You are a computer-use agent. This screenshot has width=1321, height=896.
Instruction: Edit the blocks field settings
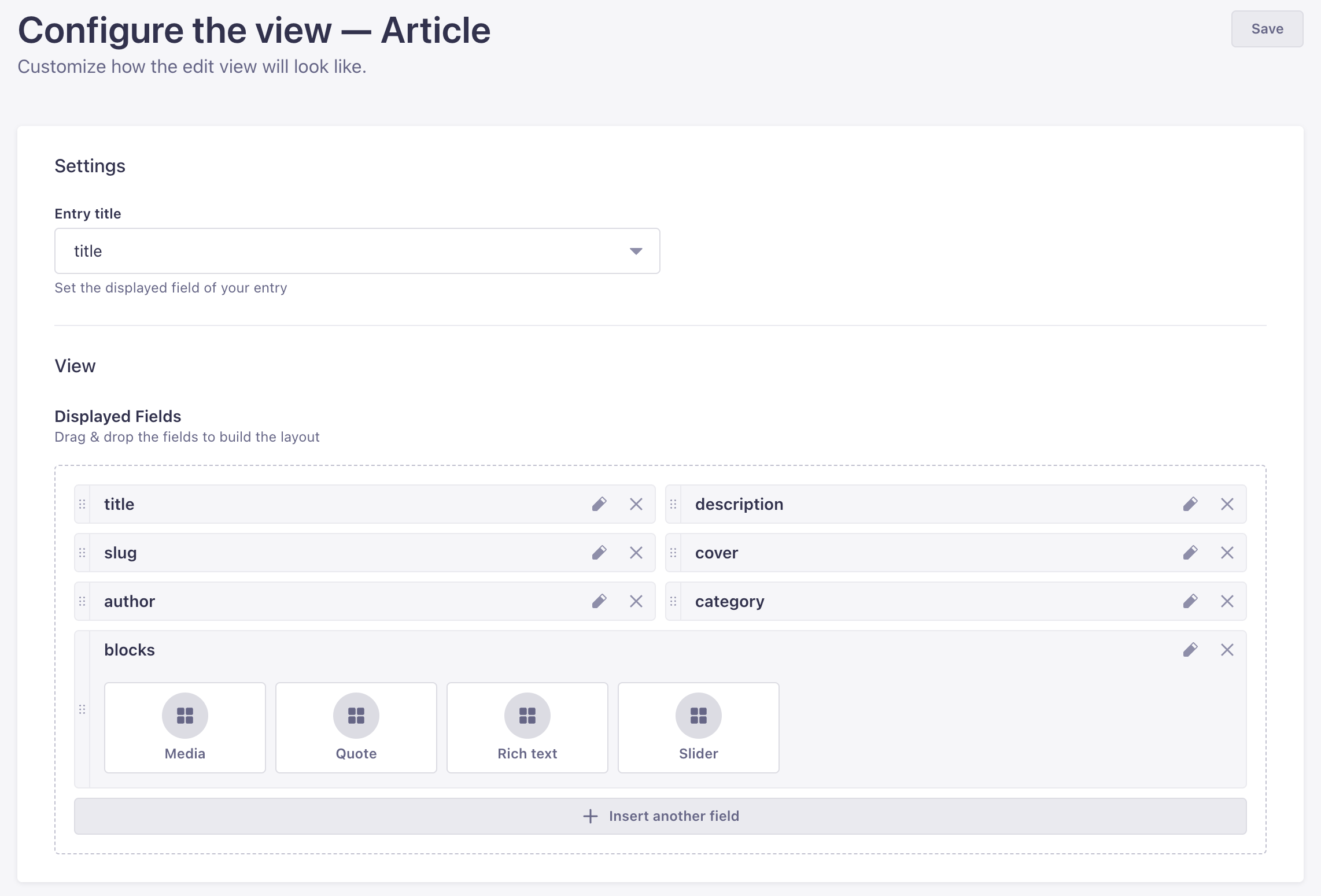(1190, 650)
